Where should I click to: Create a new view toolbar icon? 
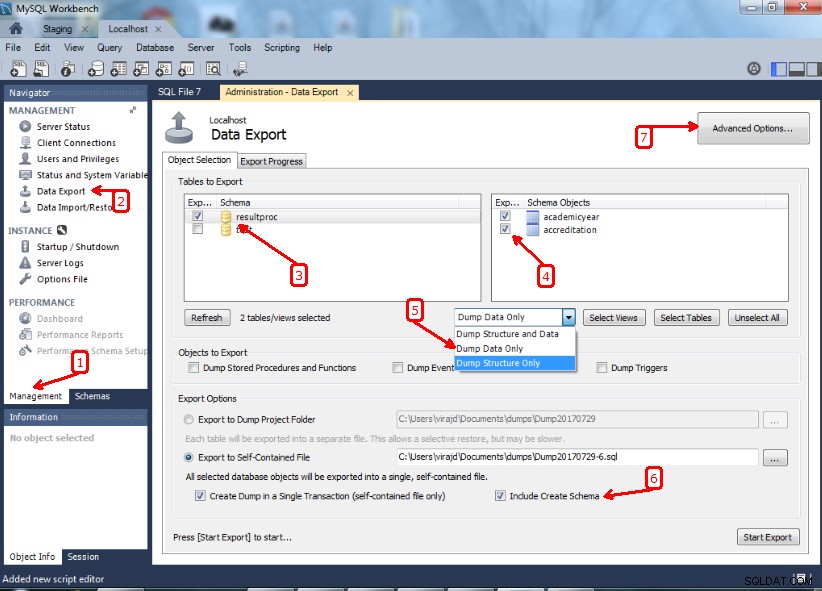click(x=141, y=69)
